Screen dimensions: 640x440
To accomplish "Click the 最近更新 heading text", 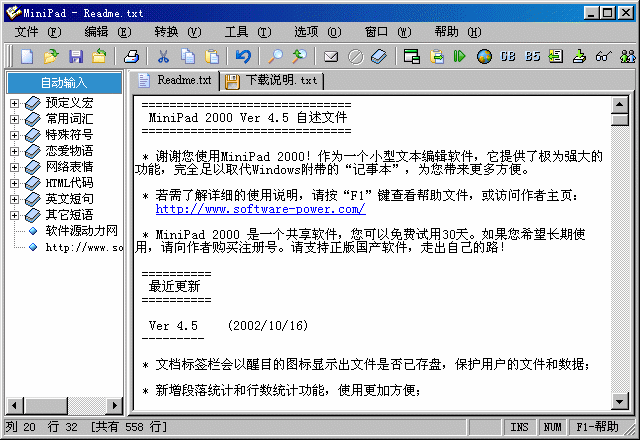I will pos(174,287).
